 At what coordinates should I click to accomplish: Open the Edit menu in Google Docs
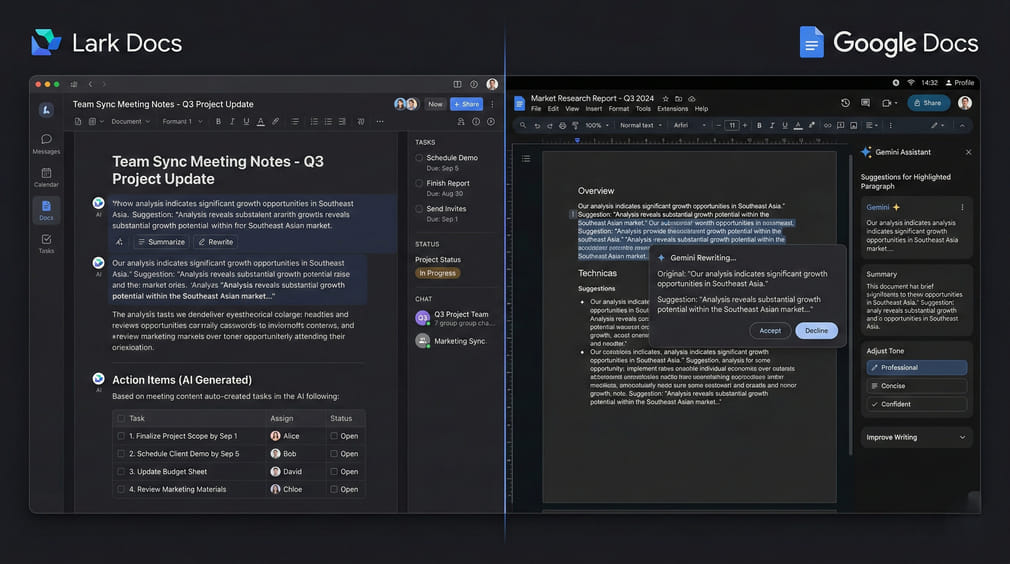(x=553, y=109)
